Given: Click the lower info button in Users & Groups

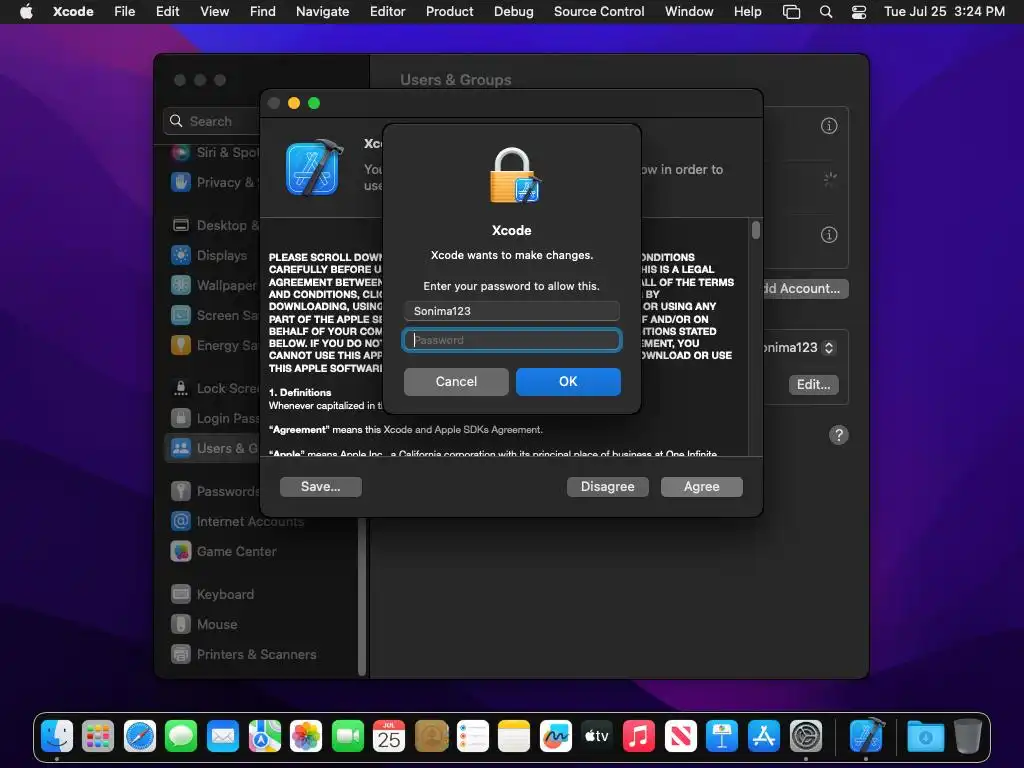Looking at the screenshot, I should click(829, 234).
